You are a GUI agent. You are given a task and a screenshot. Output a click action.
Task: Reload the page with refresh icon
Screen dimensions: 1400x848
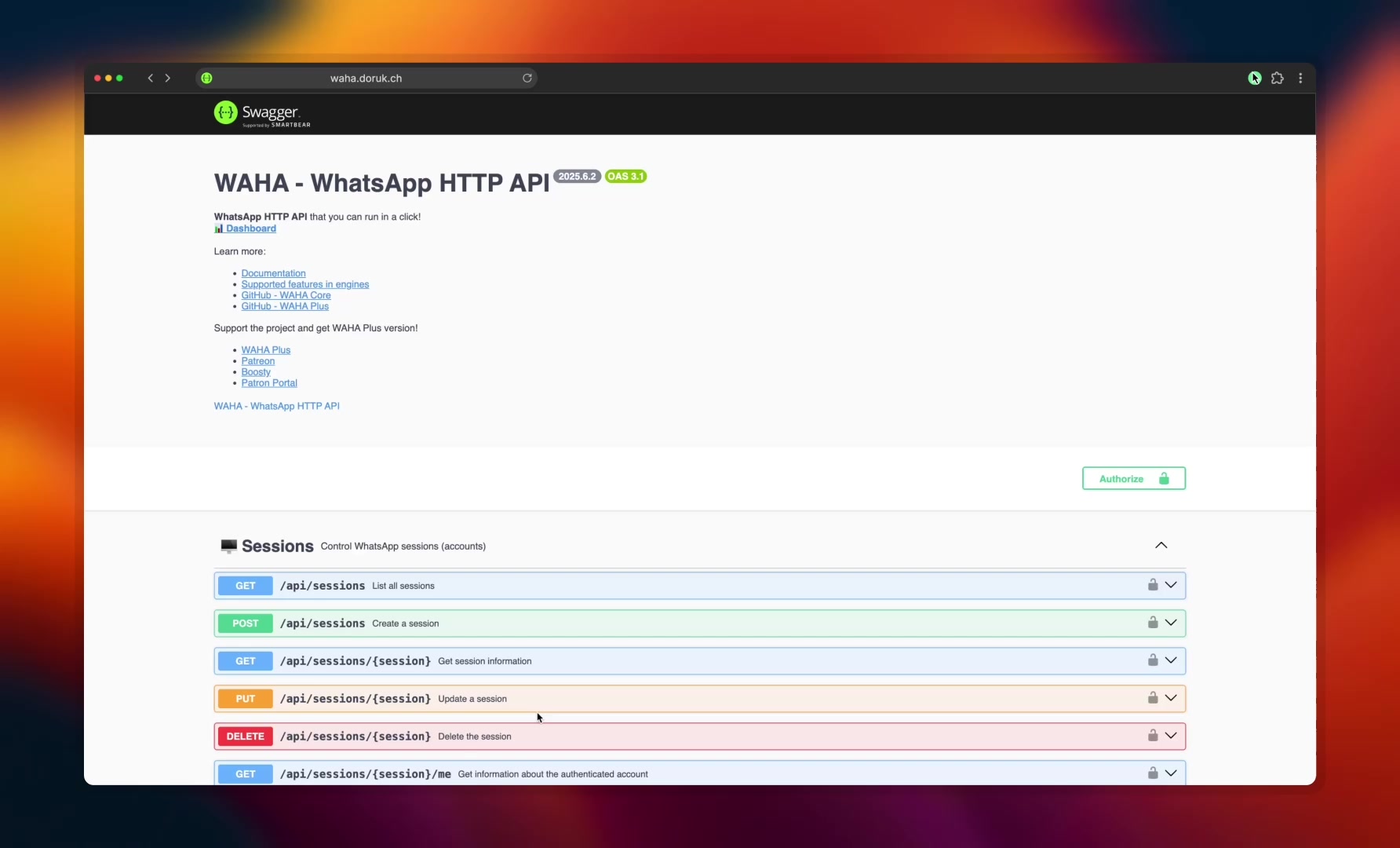(x=527, y=78)
